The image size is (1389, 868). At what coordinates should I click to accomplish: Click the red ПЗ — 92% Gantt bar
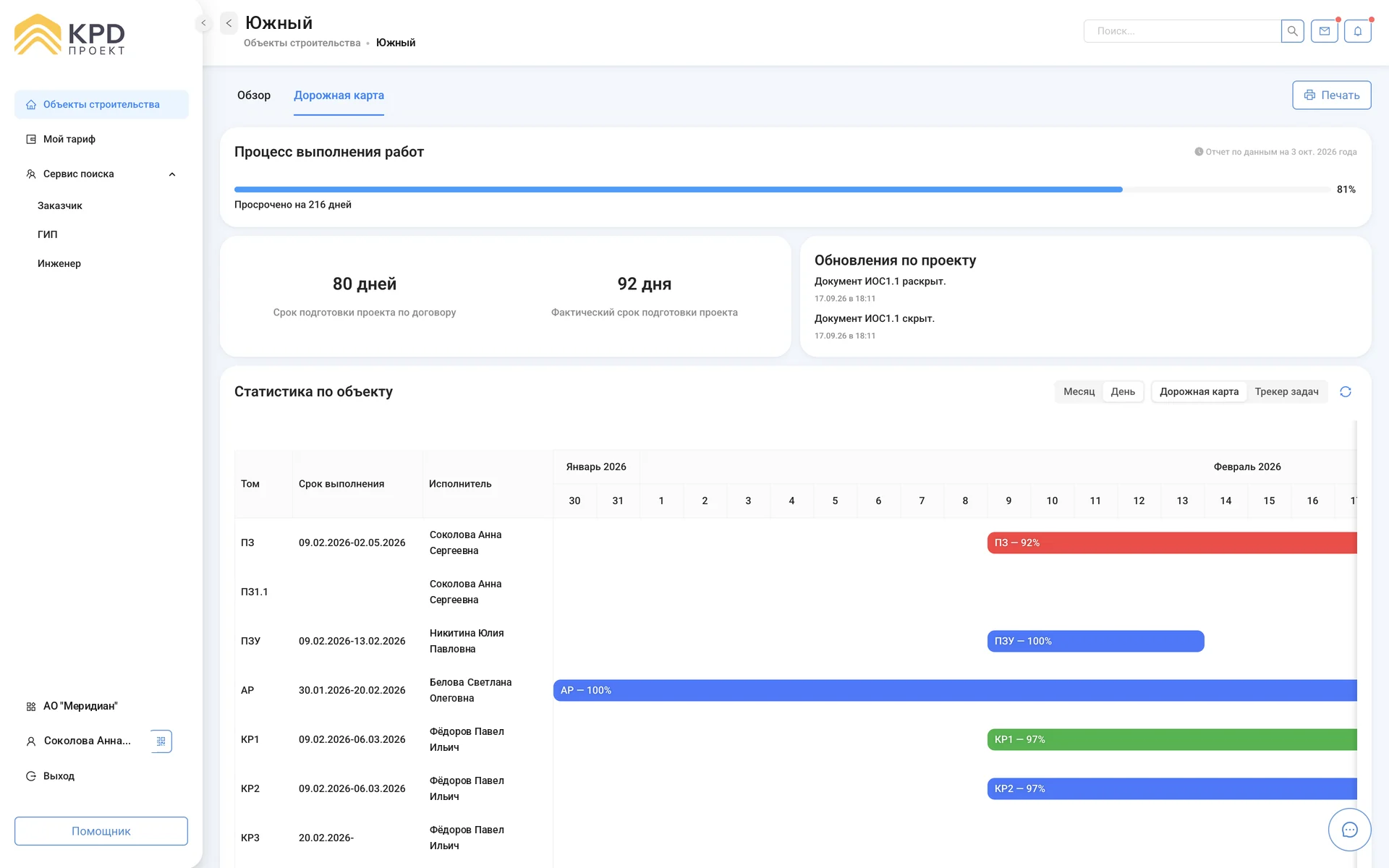tap(1172, 542)
